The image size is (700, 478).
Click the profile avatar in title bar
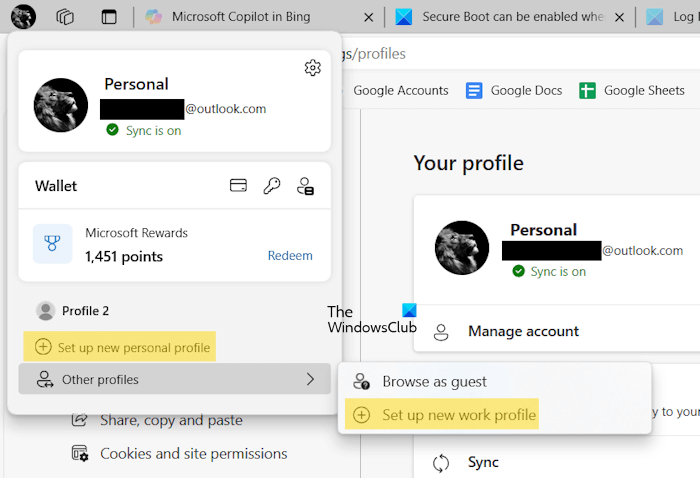[x=23, y=16]
